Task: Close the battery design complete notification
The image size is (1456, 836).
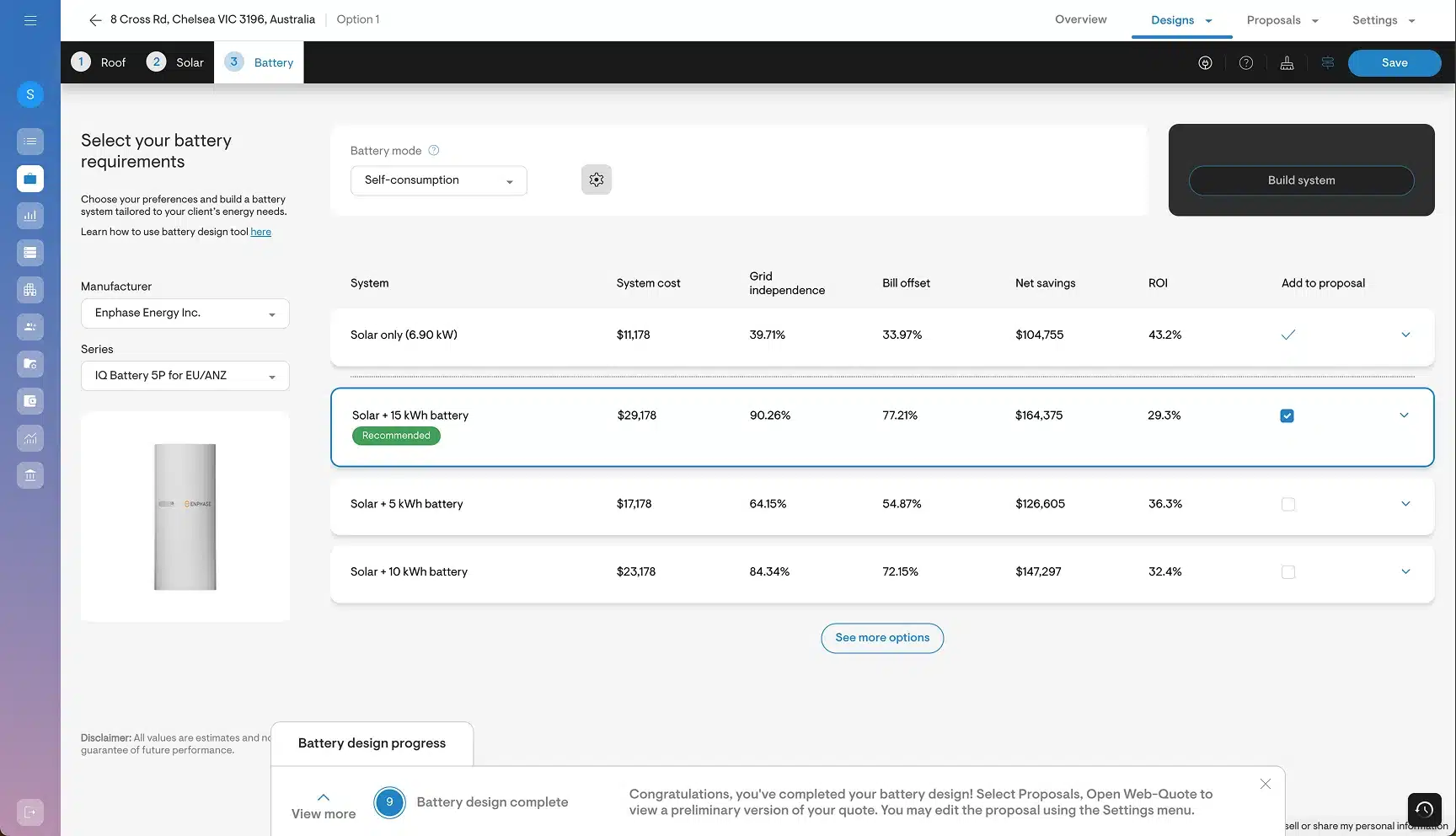Action: 1265,784
